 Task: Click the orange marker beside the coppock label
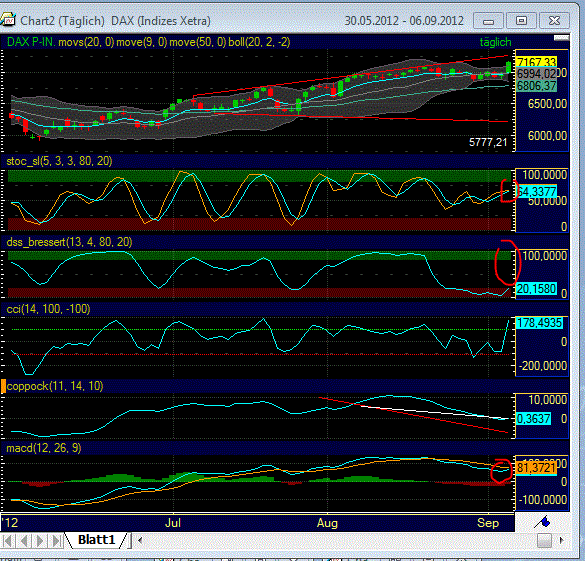pyautogui.click(x=3, y=386)
